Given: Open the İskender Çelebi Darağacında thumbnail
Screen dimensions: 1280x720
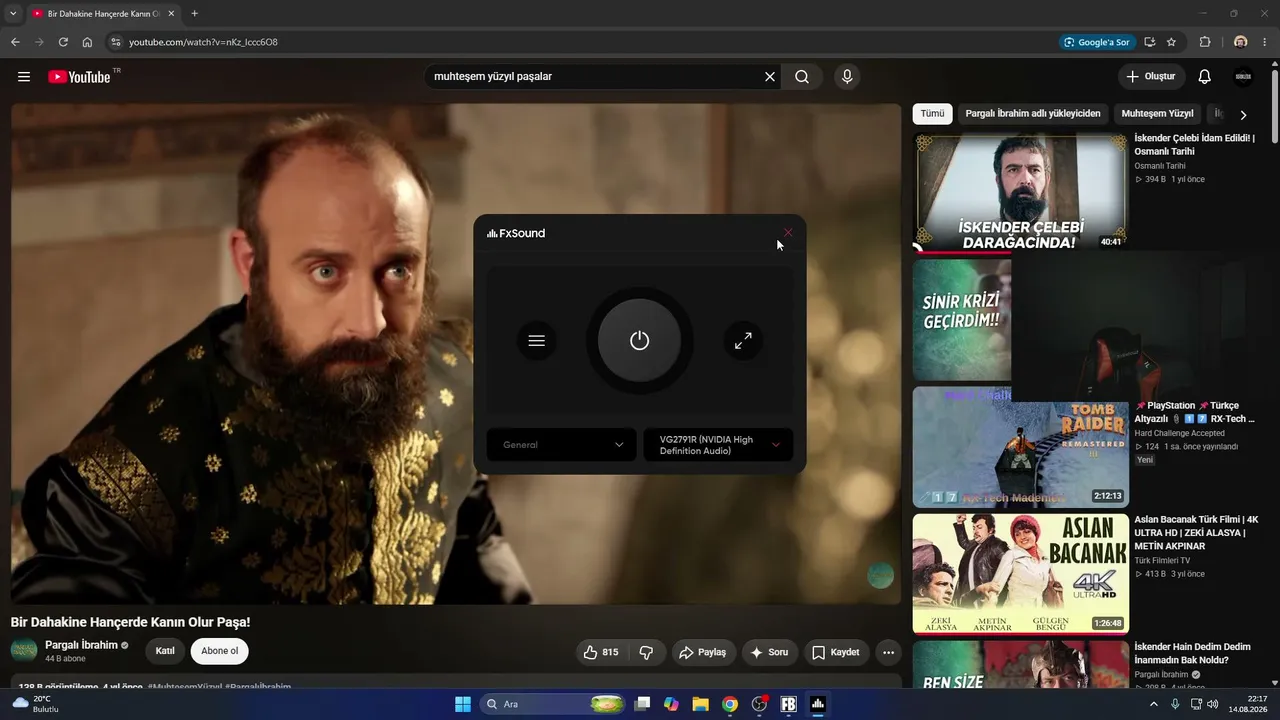Looking at the screenshot, I should point(1021,193).
